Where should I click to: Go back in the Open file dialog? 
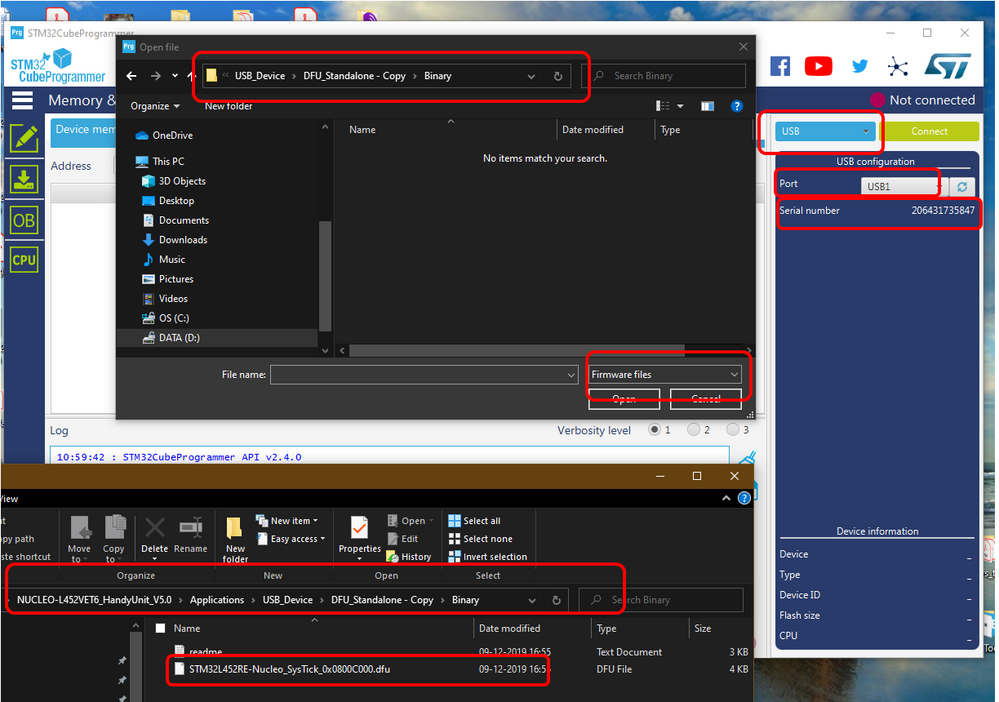tap(131, 76)
